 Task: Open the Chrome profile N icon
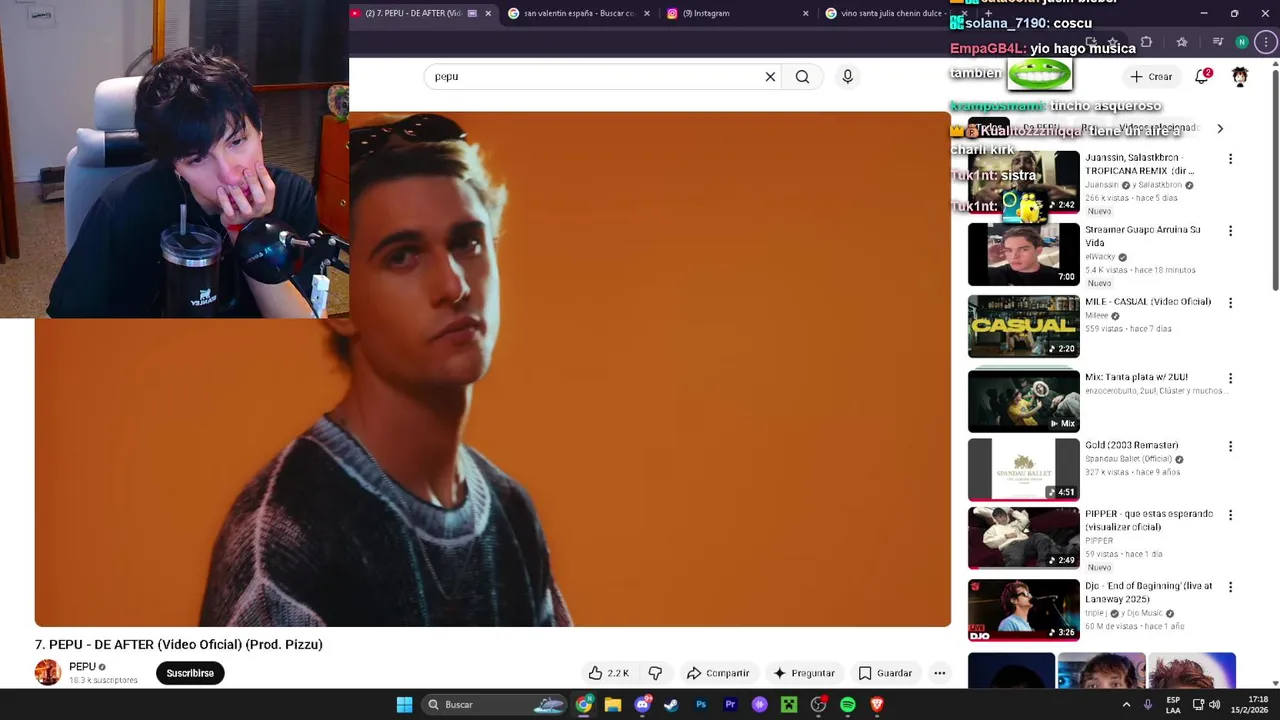1241,42
